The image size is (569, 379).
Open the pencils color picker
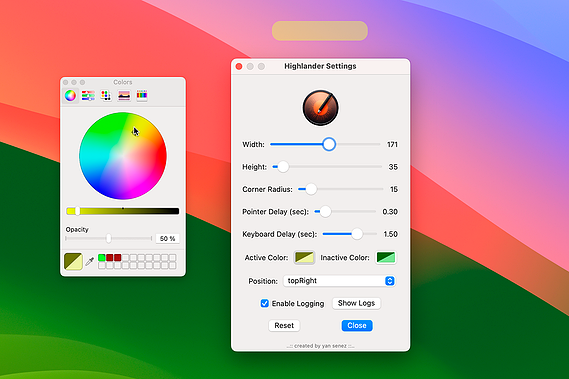(x=142, y=95)
